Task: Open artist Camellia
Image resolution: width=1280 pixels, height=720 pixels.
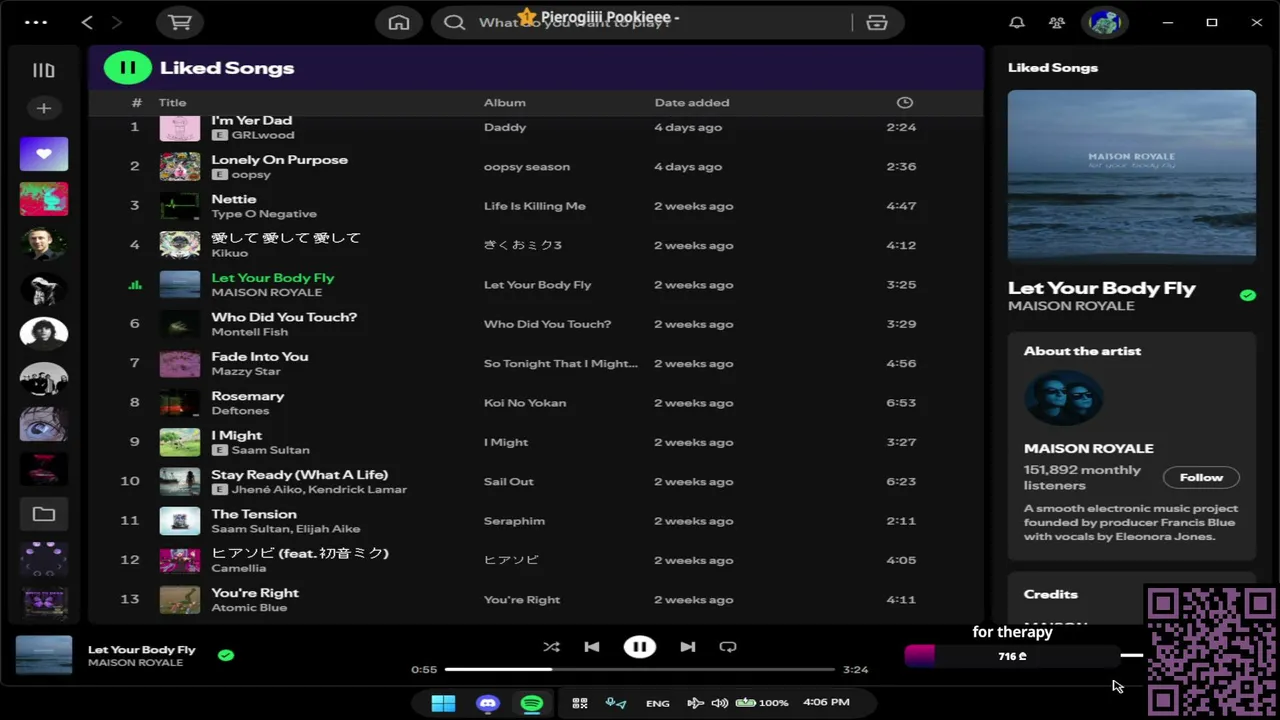Action: coord(238,568)
